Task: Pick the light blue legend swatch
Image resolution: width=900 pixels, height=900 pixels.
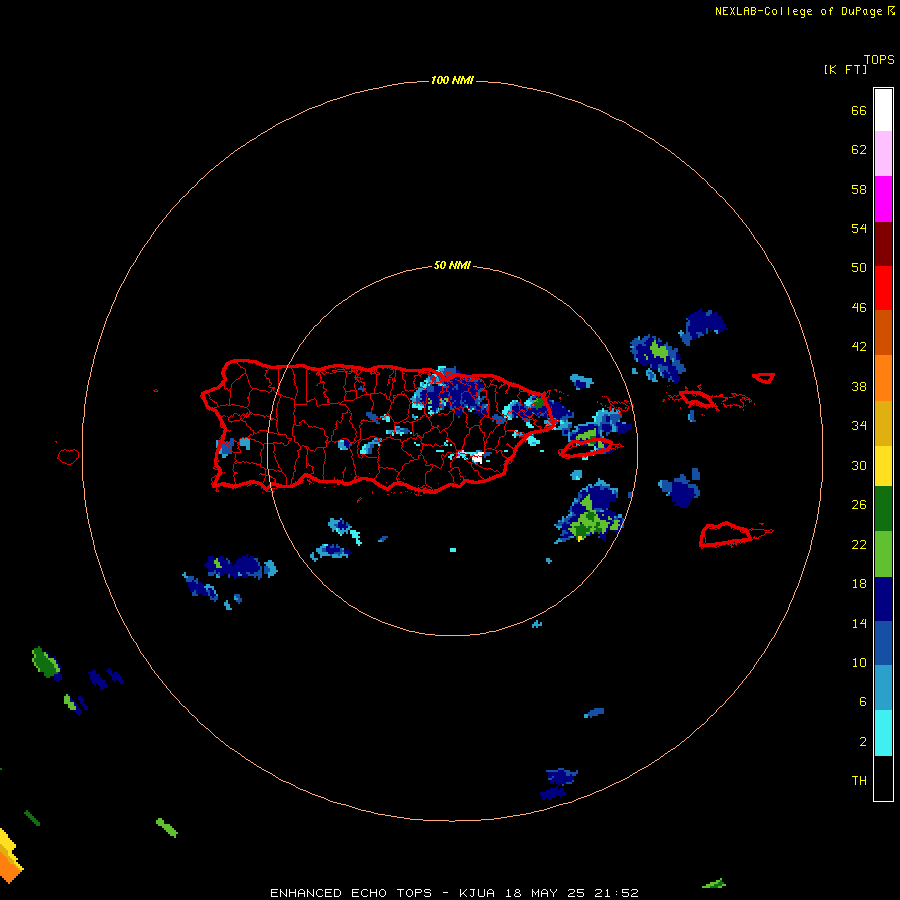Action: tap(883, 688)
